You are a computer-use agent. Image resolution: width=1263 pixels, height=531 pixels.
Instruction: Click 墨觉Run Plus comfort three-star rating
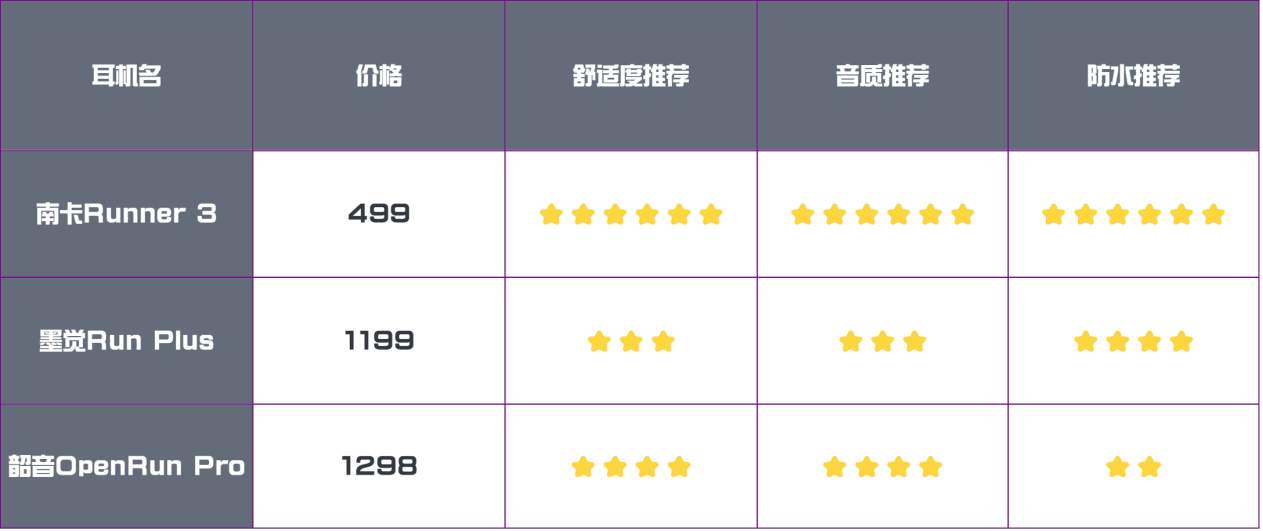(631, 342)
